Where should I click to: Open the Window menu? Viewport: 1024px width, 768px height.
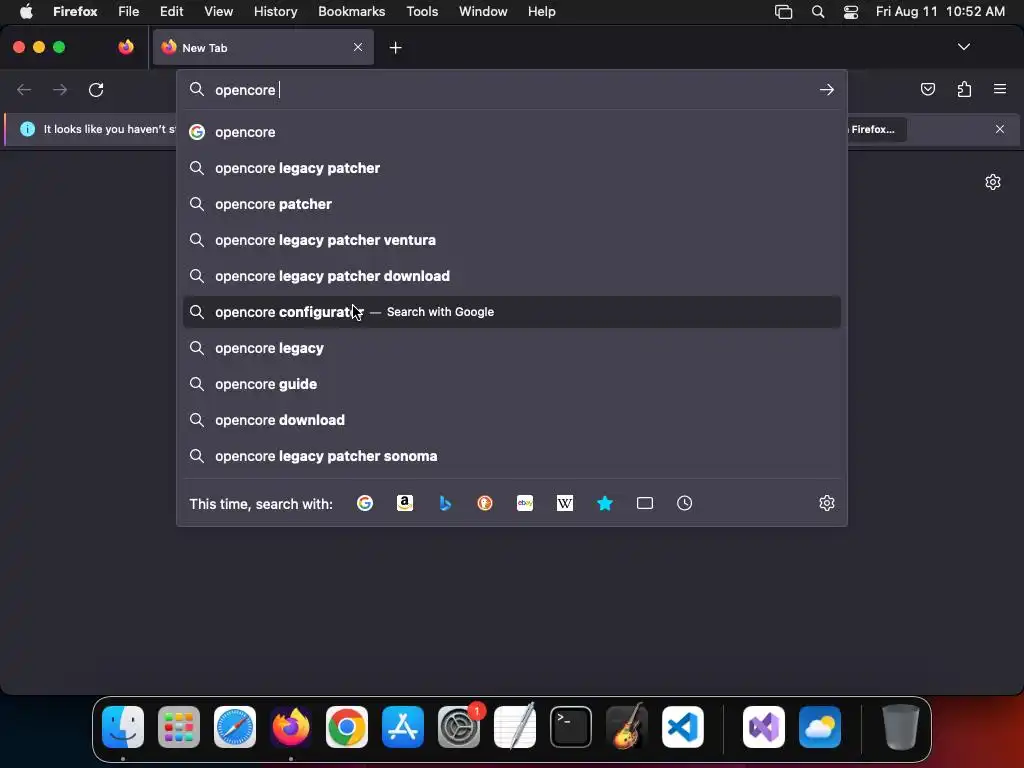point(483,11)
